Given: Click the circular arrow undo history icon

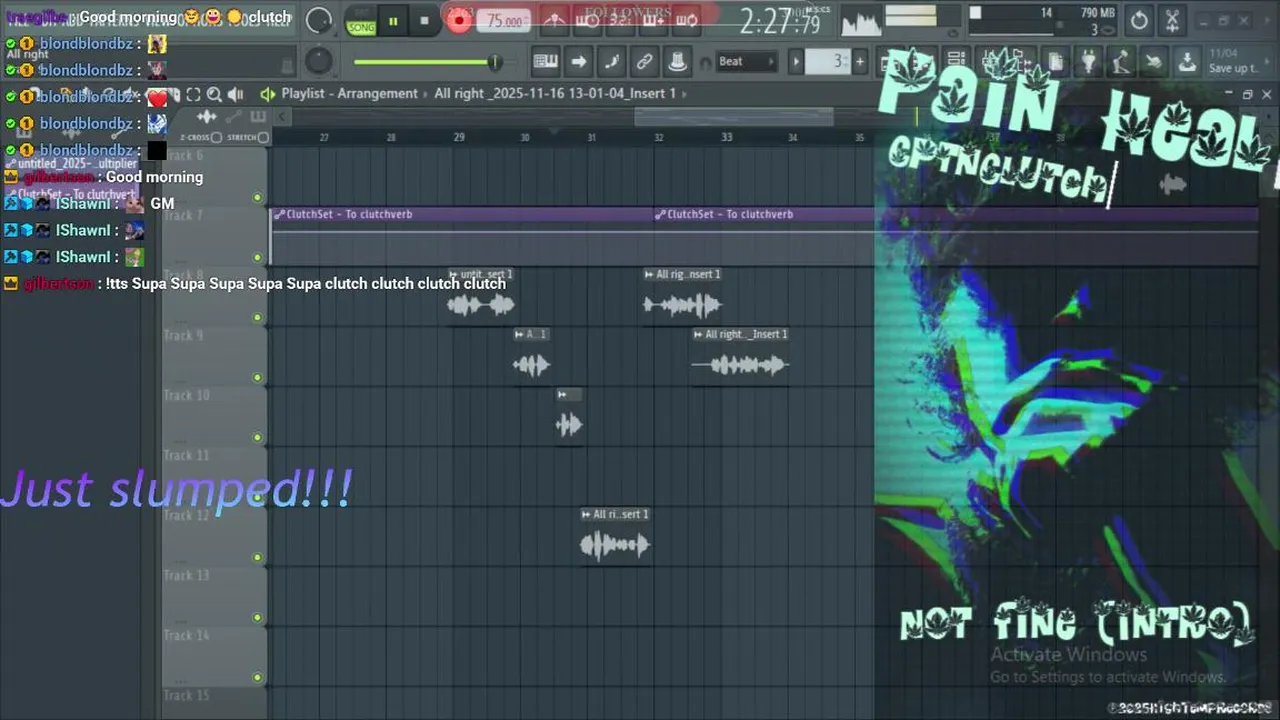Looking at the screenshot, I should point(1139,20).
